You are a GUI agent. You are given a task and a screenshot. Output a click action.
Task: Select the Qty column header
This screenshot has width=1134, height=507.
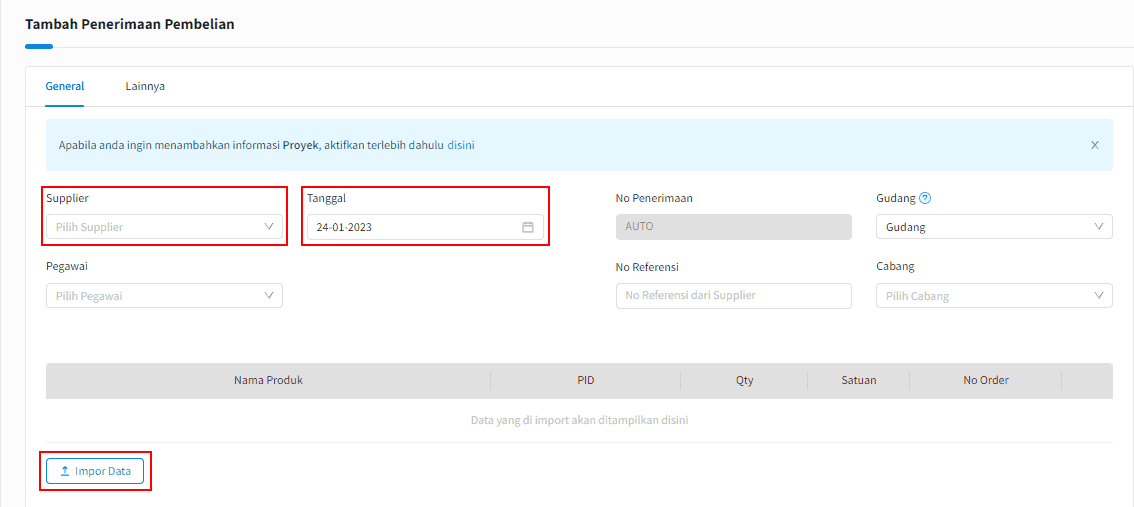(x=744, y=380)
